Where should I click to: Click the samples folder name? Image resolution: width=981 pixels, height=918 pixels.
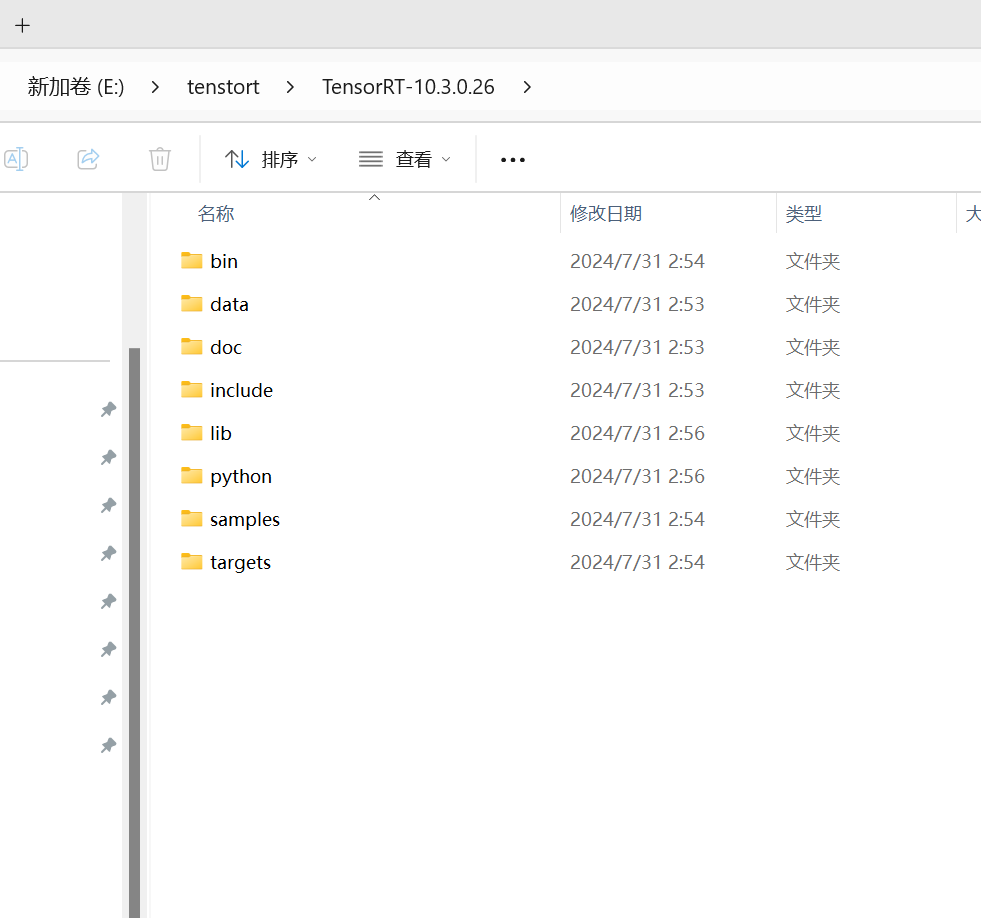(245, 521)
